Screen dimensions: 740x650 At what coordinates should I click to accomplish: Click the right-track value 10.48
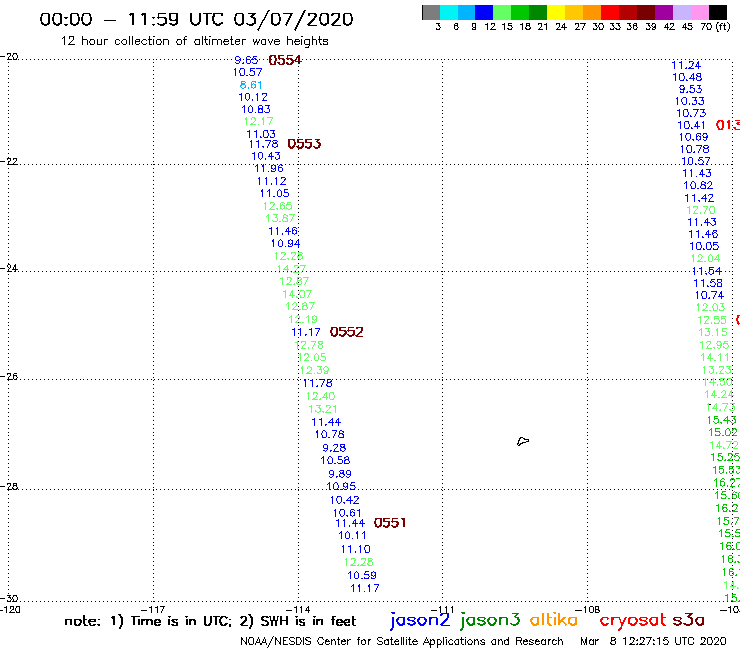coord(687,77)
